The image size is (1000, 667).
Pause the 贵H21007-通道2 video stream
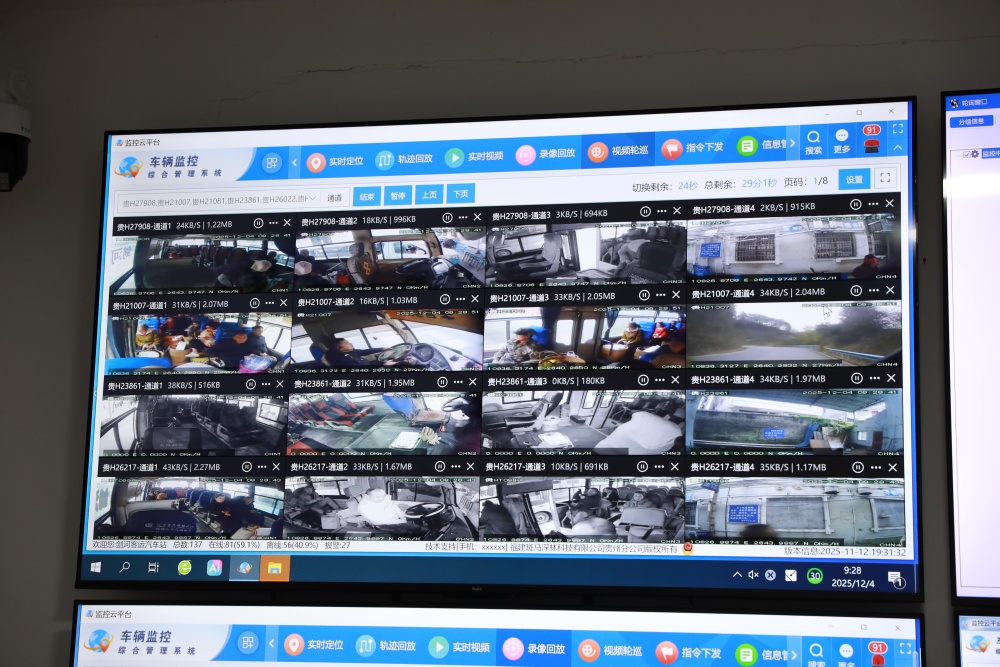(443, 298)
